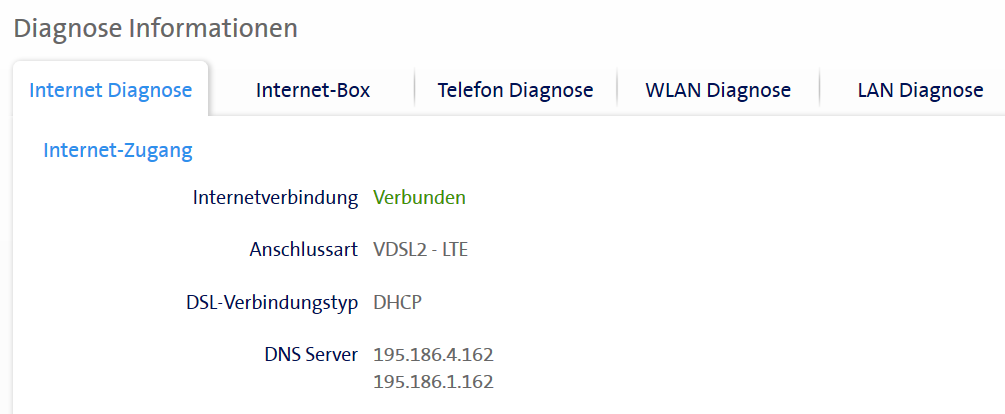Click the DNS Server label
The height and width of the screenshot is (414, 1005).
coord(311,354)
